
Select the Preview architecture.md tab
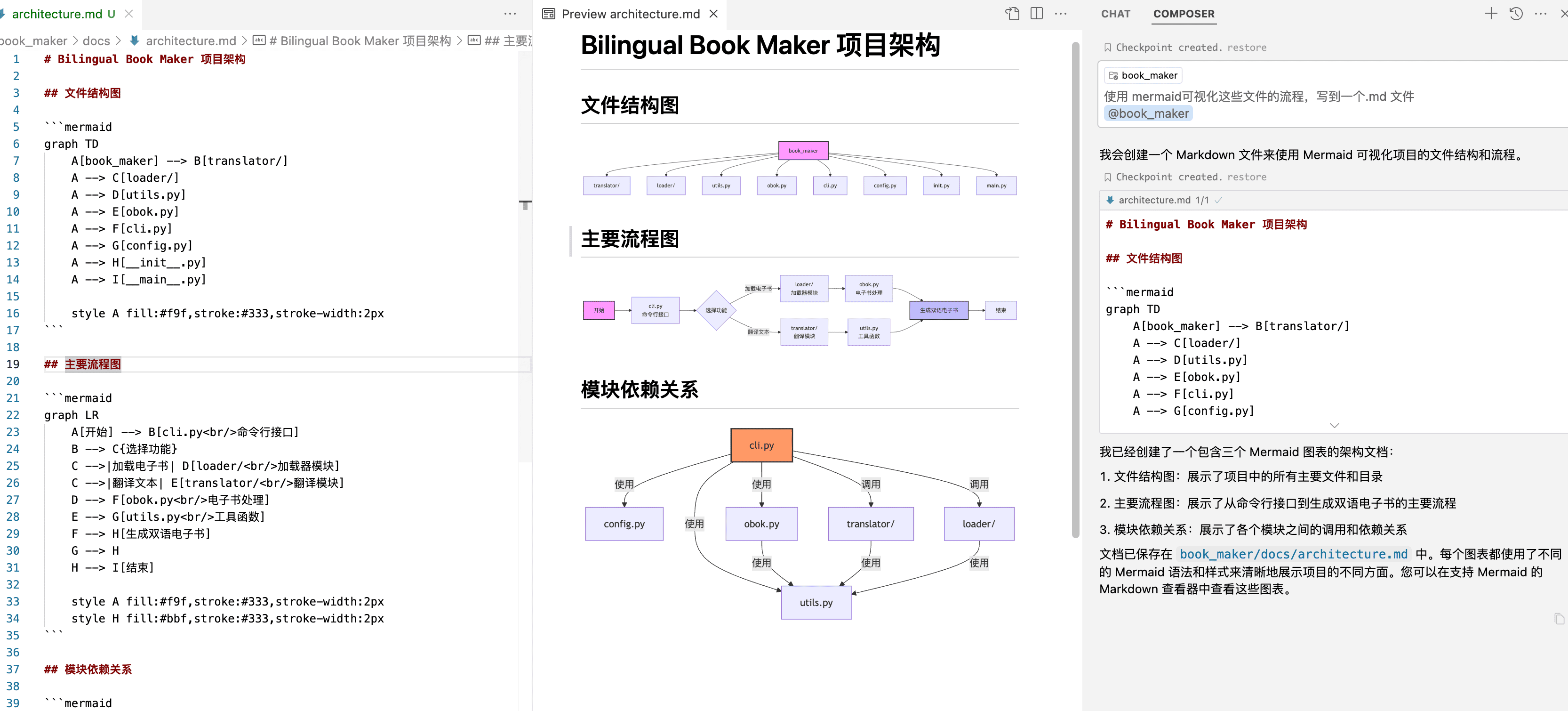630,13
